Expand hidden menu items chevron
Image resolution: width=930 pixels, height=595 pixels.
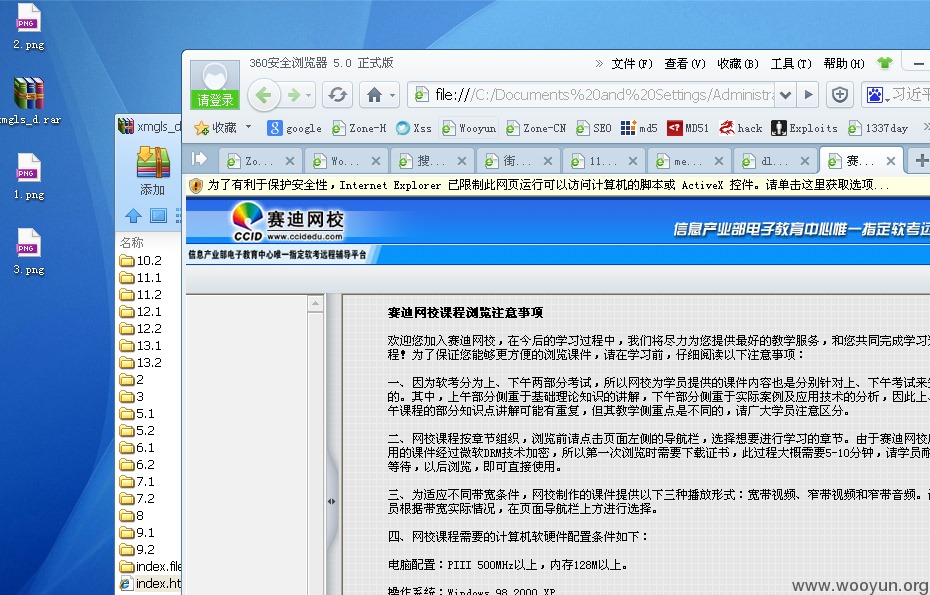598,63
